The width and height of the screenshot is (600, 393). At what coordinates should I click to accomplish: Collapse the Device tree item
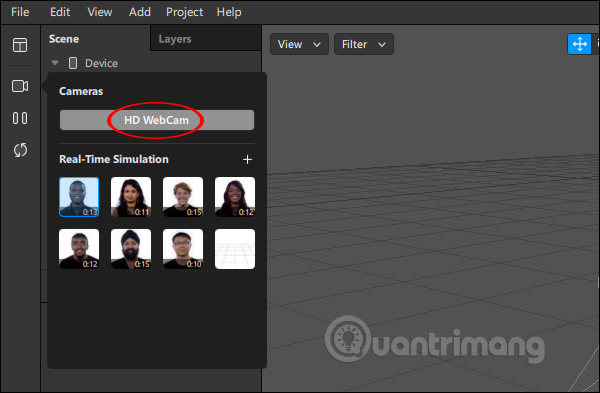(x=55, y=63)
